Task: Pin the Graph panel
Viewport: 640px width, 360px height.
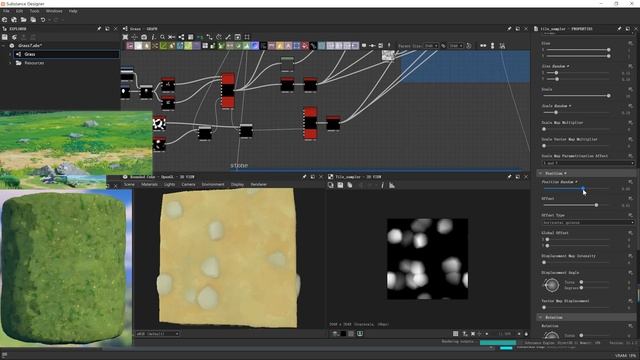Action: point(509,29)
